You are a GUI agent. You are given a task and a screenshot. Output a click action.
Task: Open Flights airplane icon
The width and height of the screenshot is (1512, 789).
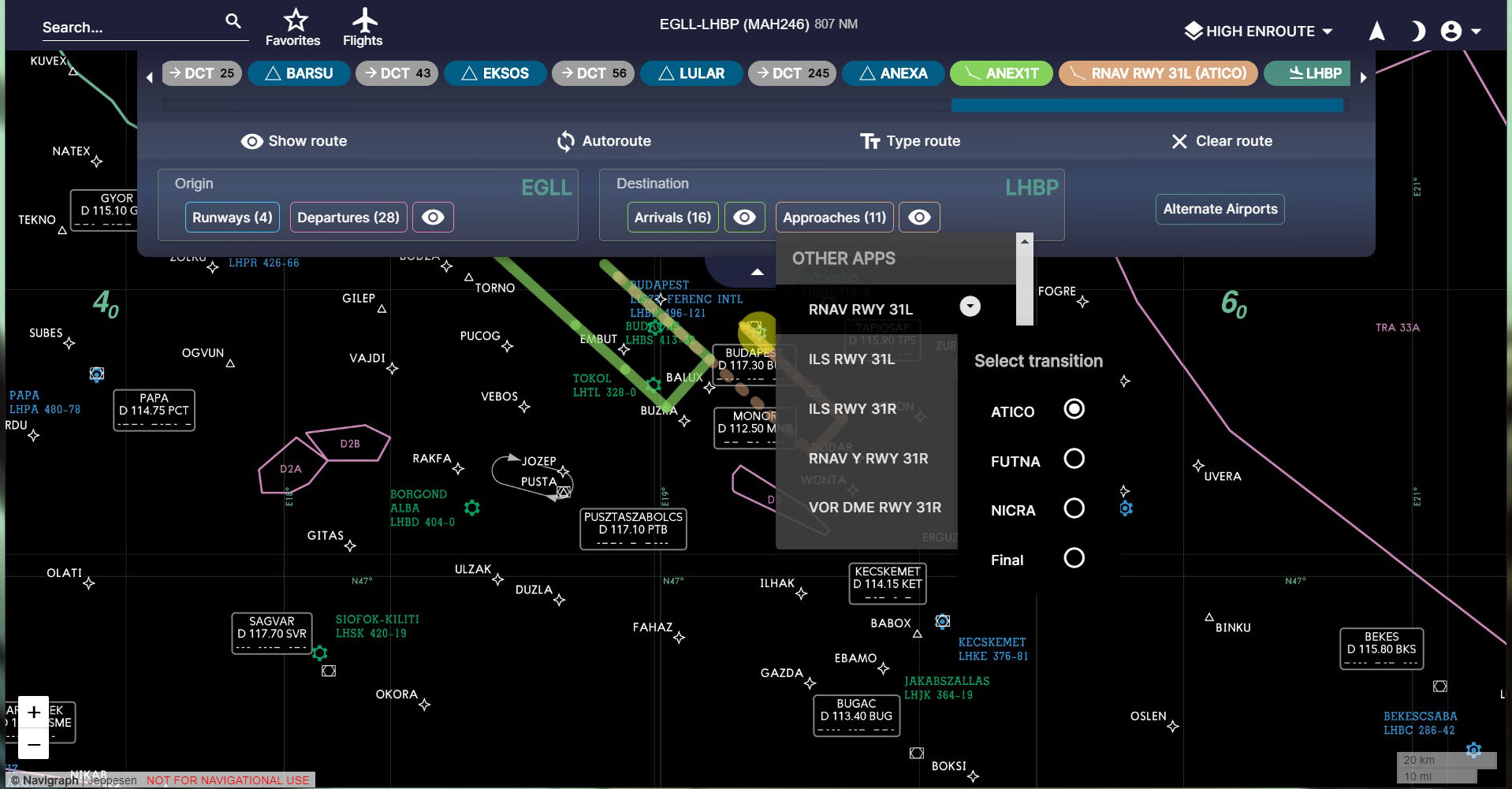[x=364, y=20]
